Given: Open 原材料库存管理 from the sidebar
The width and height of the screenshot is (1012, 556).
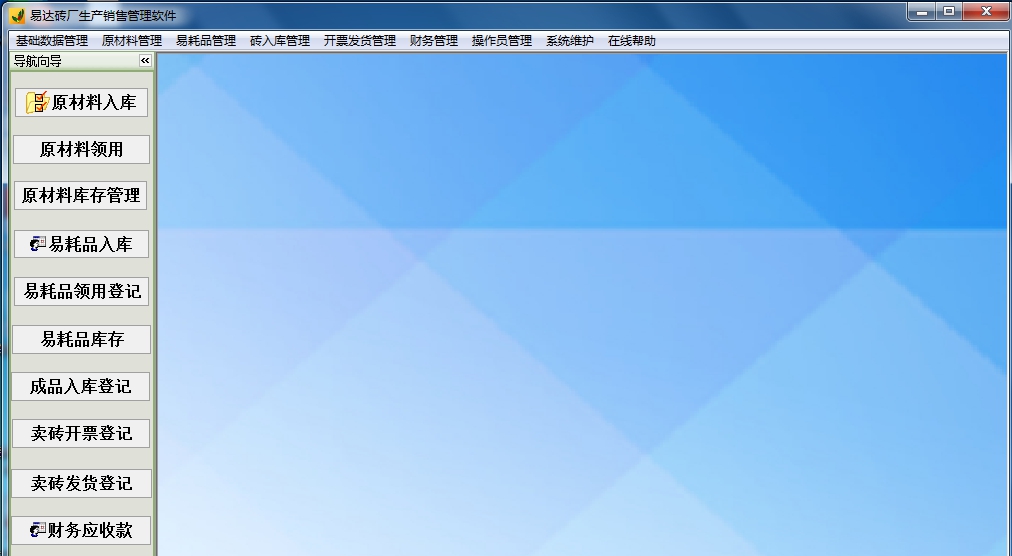Looking at the screenshot, I should pos(81,196).
